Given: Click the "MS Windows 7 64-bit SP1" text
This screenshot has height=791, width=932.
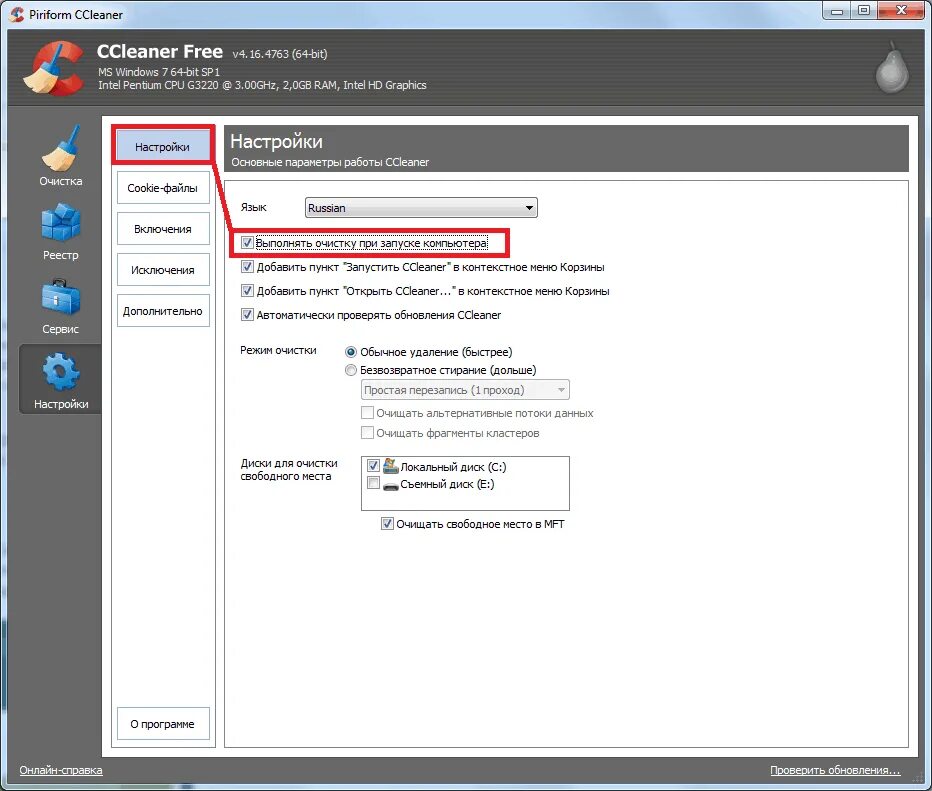Looking at the screenshot, I should [x=159, y=72].
